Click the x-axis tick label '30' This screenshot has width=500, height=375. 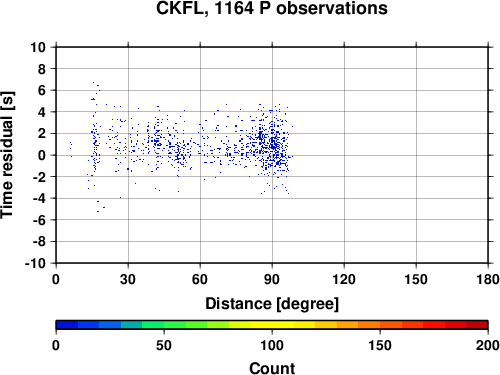pos(128,279)
